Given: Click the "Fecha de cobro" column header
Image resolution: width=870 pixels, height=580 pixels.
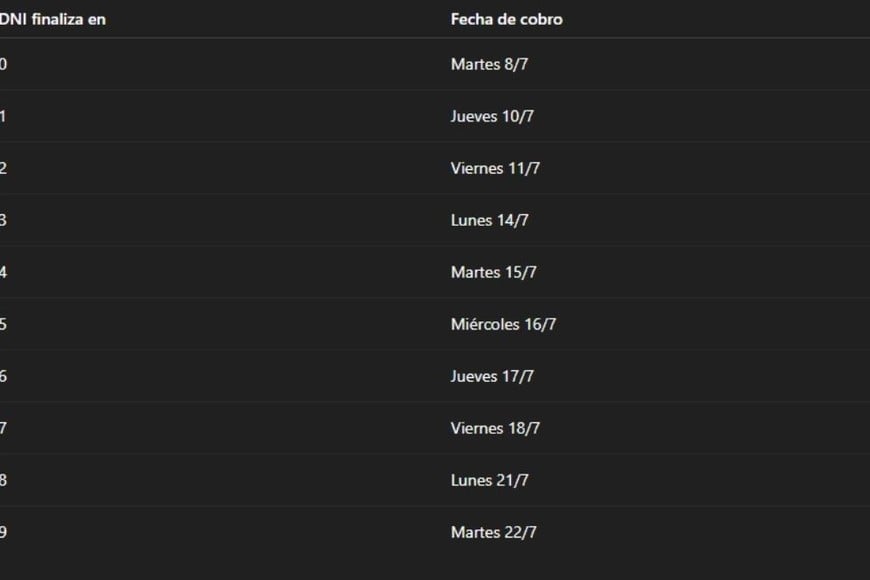Looking at the screenshot, I should pyautogui.click(x=506, y=19).
